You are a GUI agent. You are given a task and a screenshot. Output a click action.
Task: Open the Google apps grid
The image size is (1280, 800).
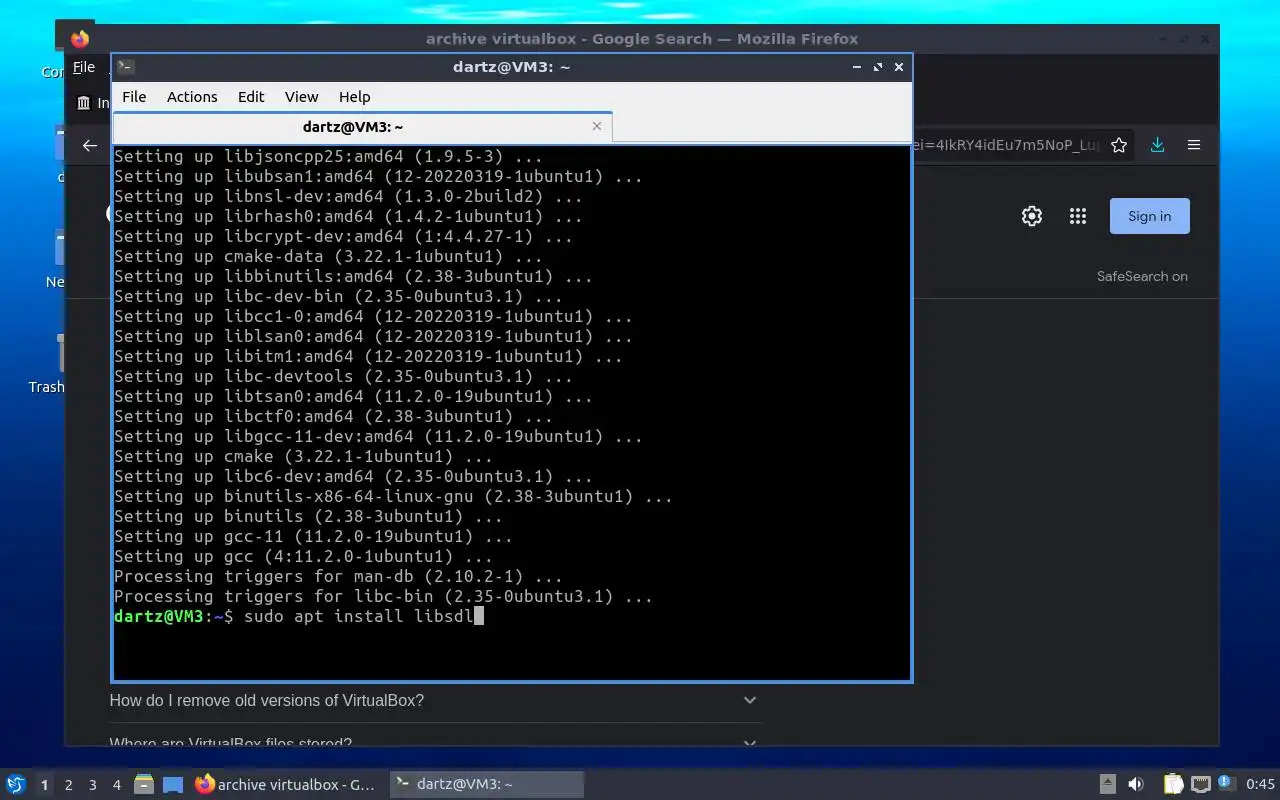(x=1077, y=216)
